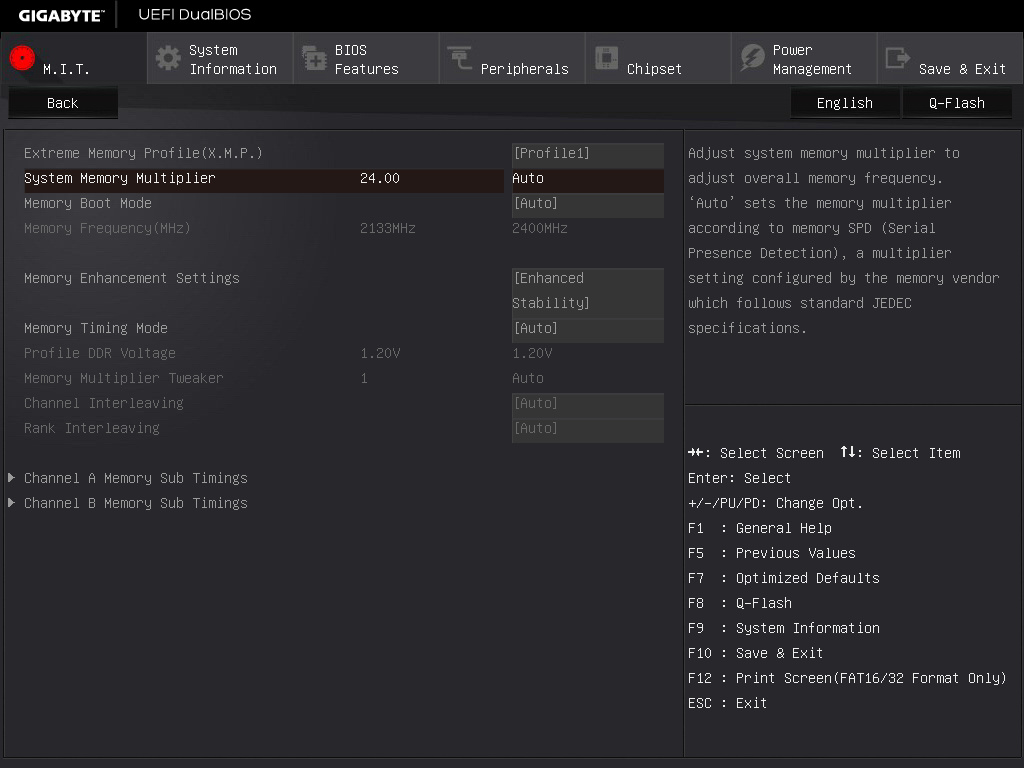Select System Memory Multiplier Auto value

click(x=588, y=179)
